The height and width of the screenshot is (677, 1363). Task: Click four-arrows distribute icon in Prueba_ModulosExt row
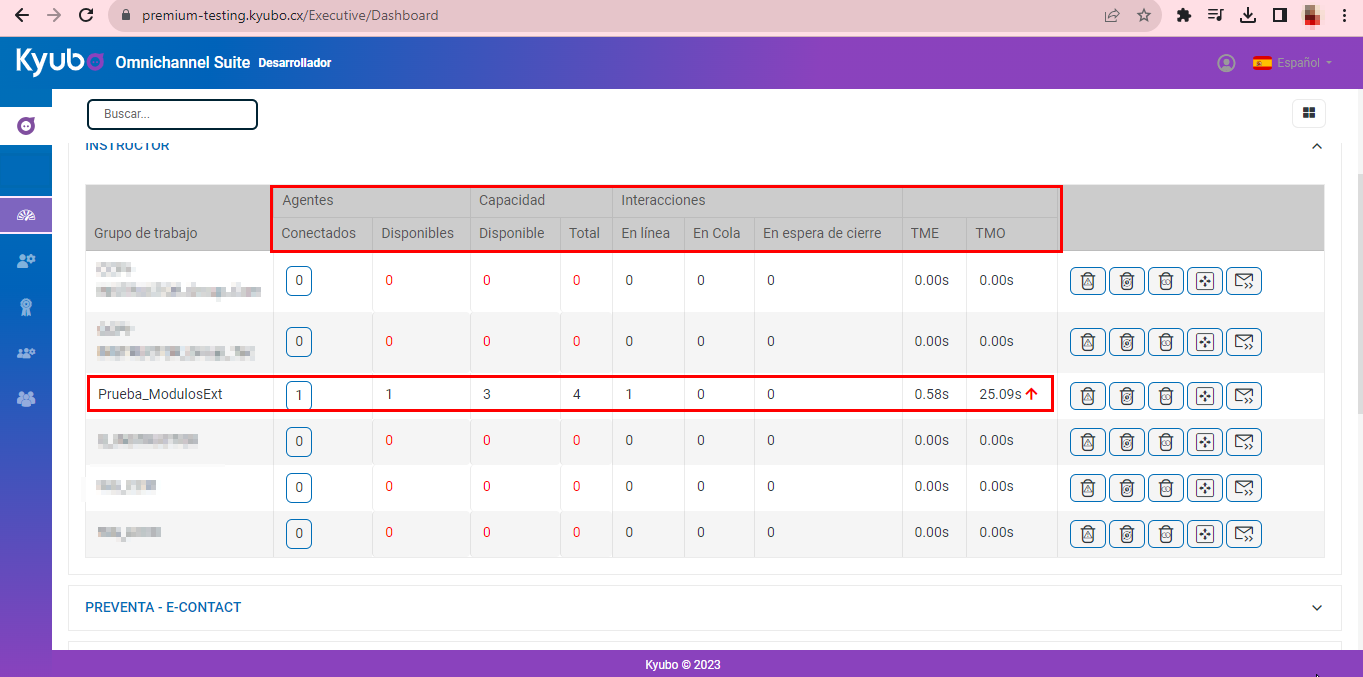[1205, 396]
